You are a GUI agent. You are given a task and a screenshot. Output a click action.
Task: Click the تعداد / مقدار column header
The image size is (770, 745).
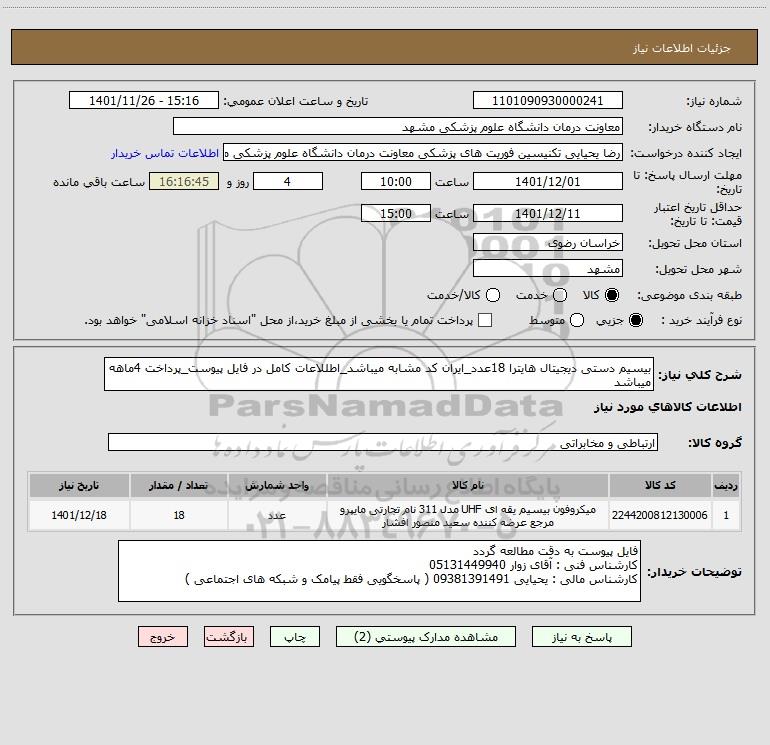(179, 485)
